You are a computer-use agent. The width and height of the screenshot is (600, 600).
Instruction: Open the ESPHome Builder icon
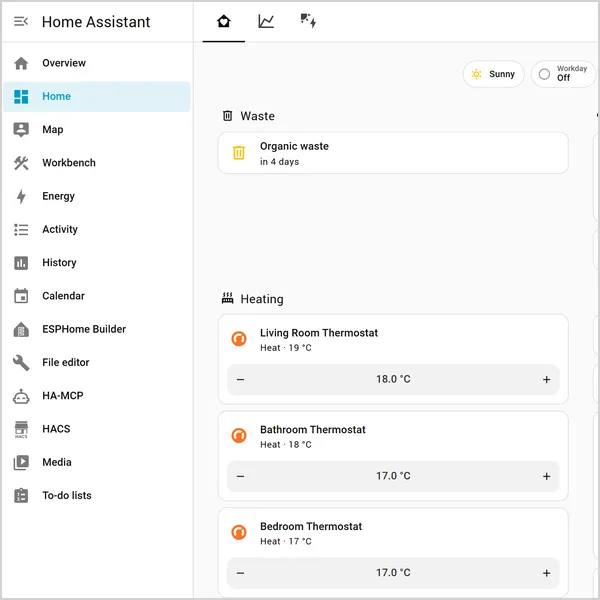point(21,329)
